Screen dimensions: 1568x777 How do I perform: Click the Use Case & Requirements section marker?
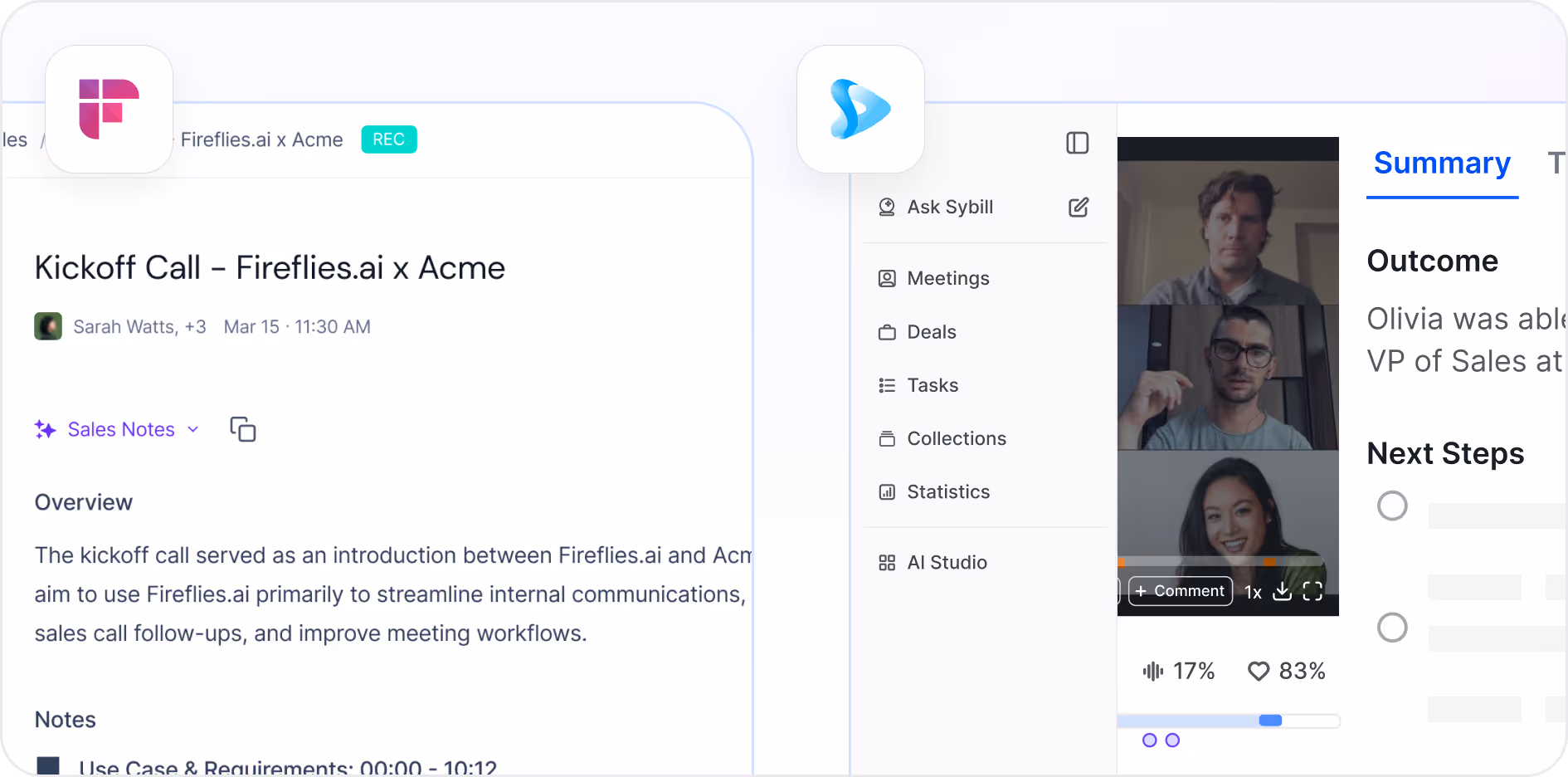pyautogui.click(x=48, y=765)
